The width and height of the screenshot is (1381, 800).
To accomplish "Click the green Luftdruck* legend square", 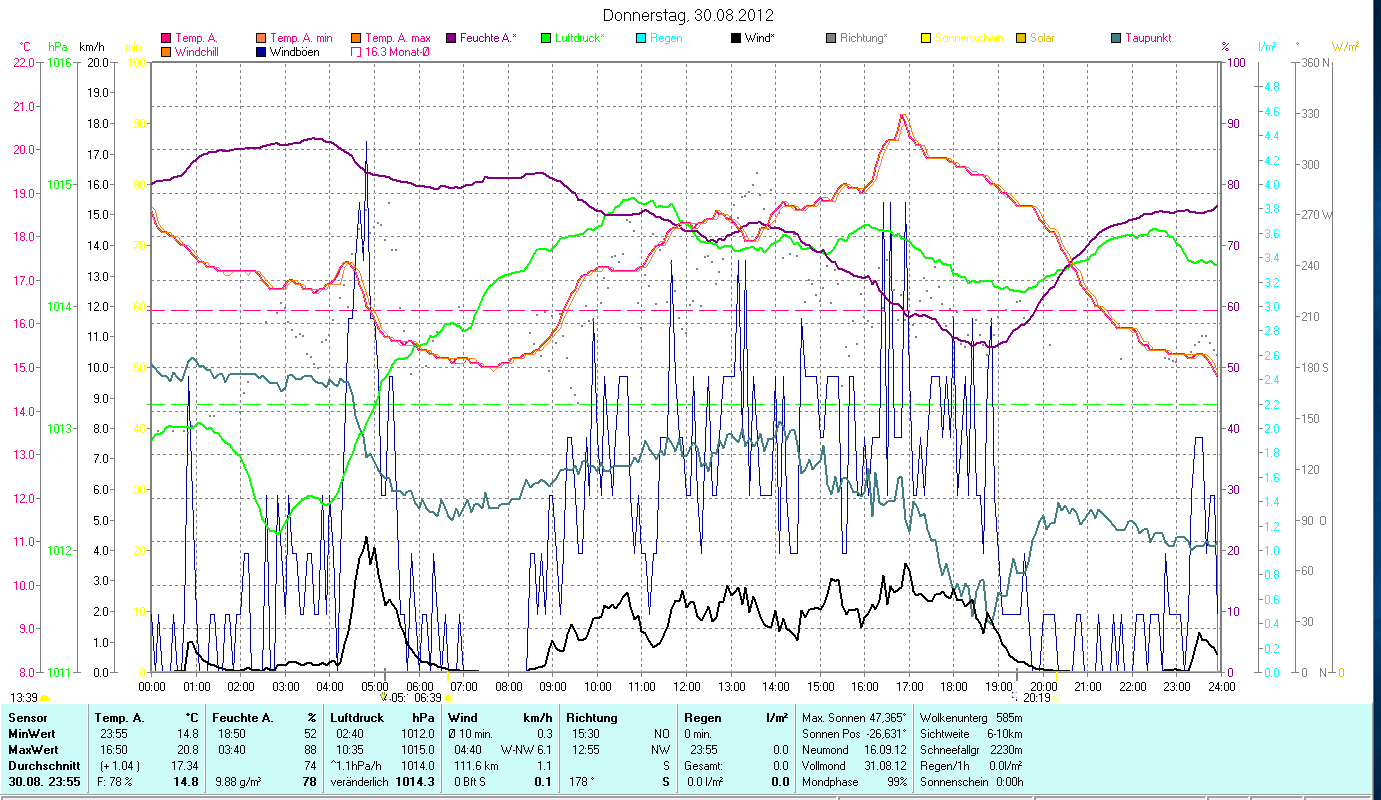I will [546, 38].
